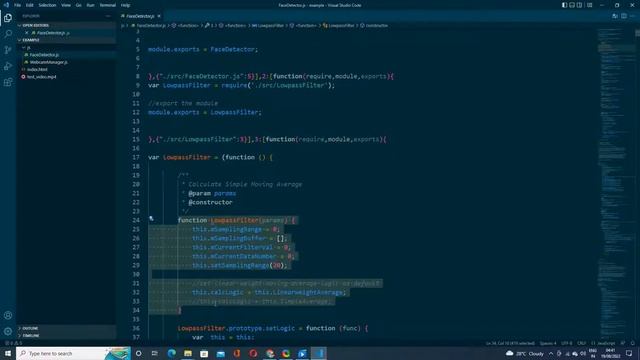Open the Run menu
The height and width of the screenshot is (360, 640).
pyautogui.click(x=91, y=5)
